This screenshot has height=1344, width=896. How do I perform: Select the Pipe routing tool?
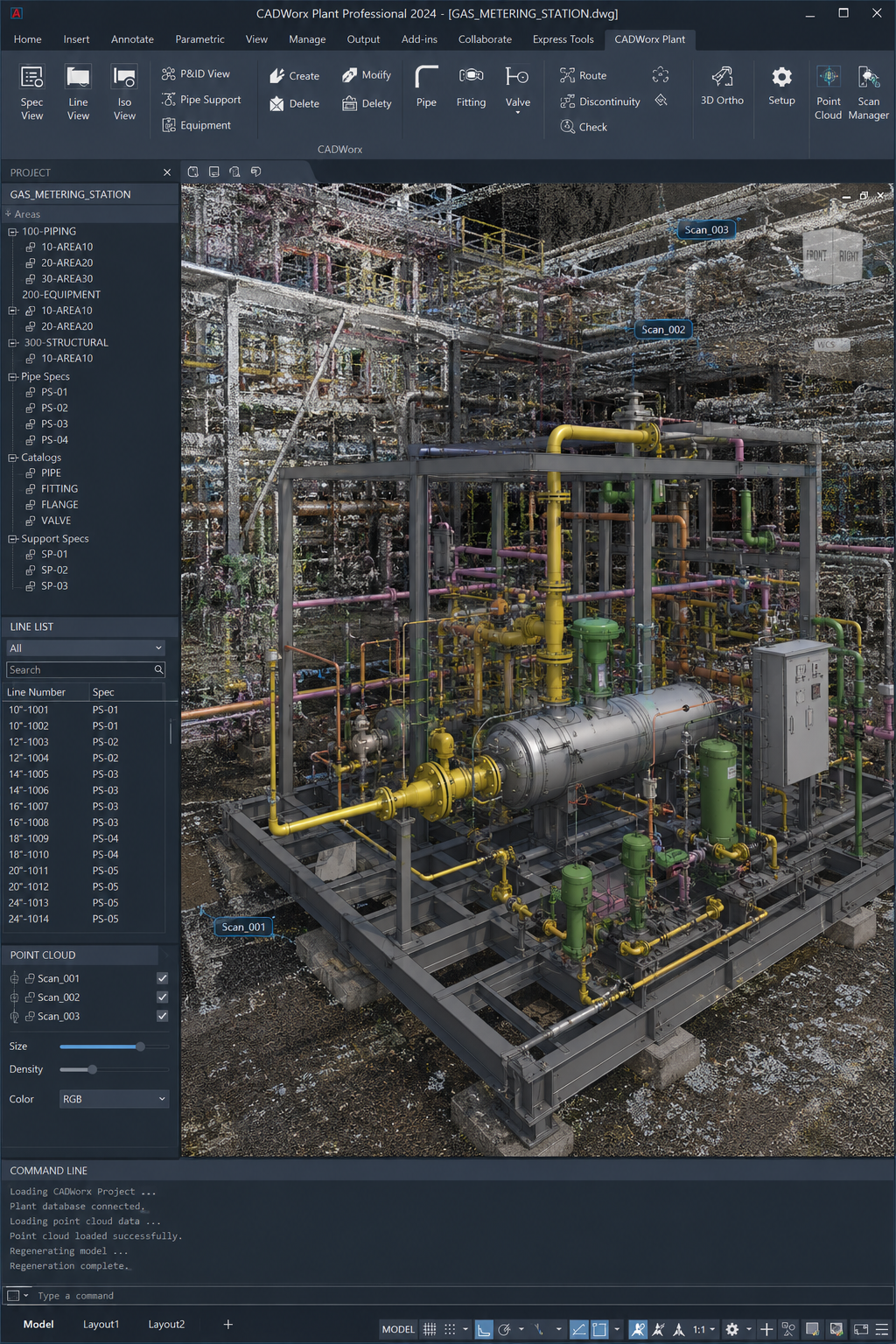pyautogui.click(x=426, y=87)
